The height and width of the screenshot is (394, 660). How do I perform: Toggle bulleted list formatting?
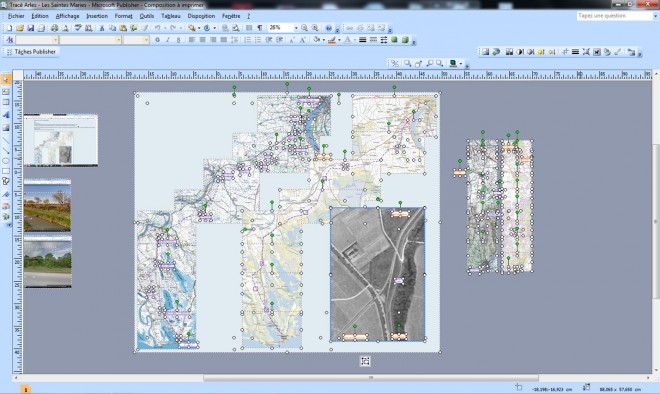(258, 40)
